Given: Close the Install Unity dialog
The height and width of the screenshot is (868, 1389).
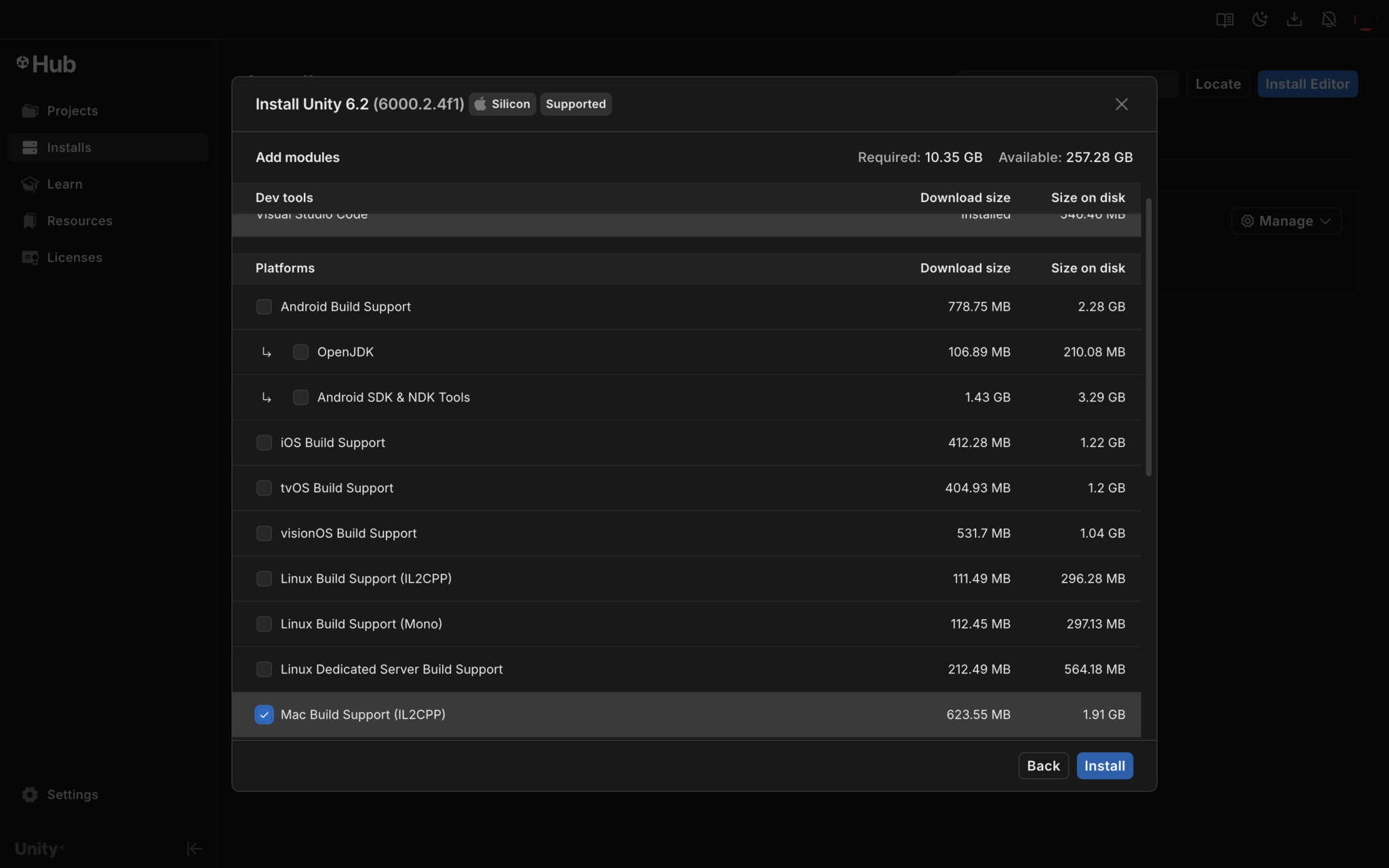Looking at the screenshot, I should coord(1121,104).
